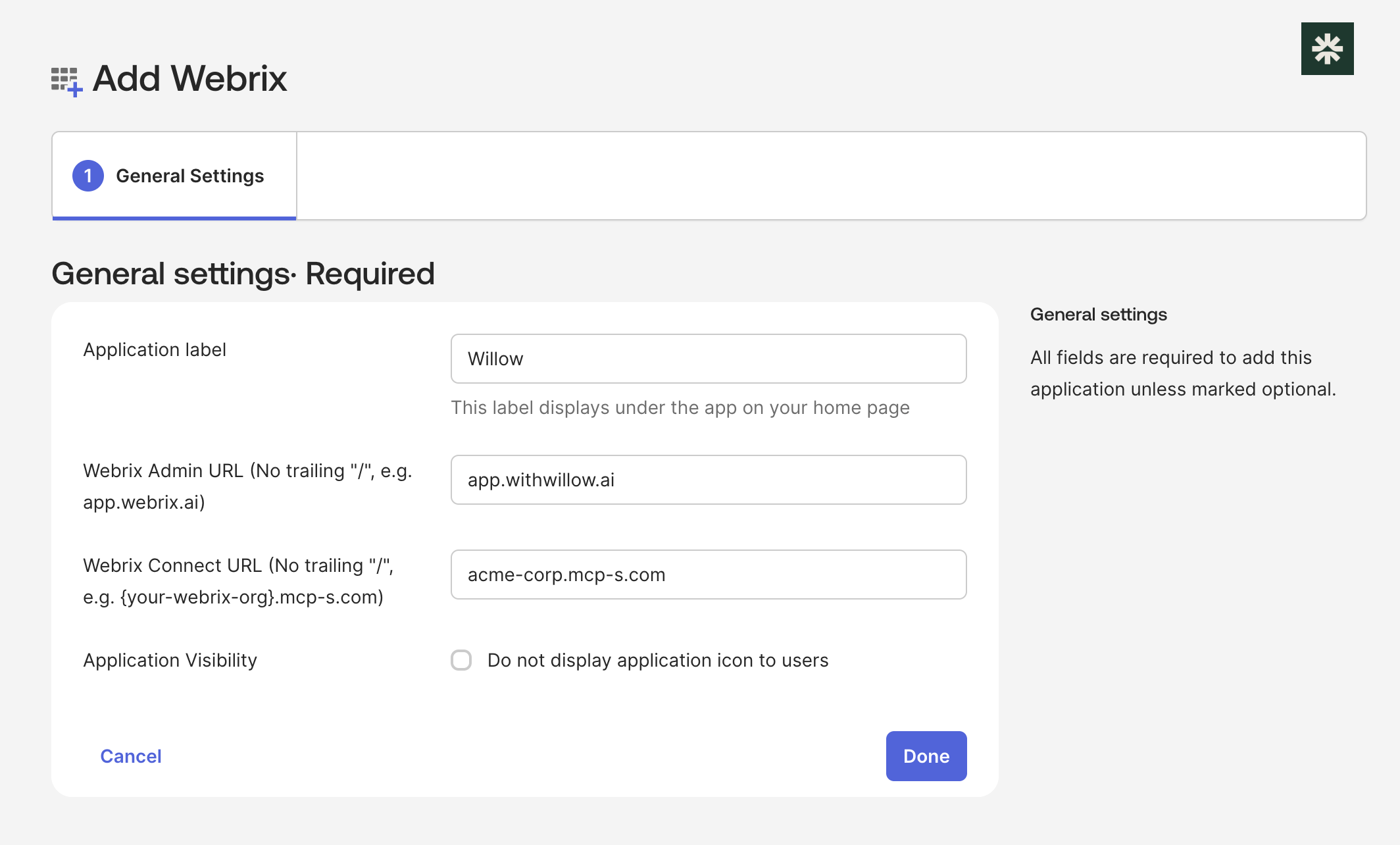Click the Webrix Admin URL input field

click(x=709, y=480)
